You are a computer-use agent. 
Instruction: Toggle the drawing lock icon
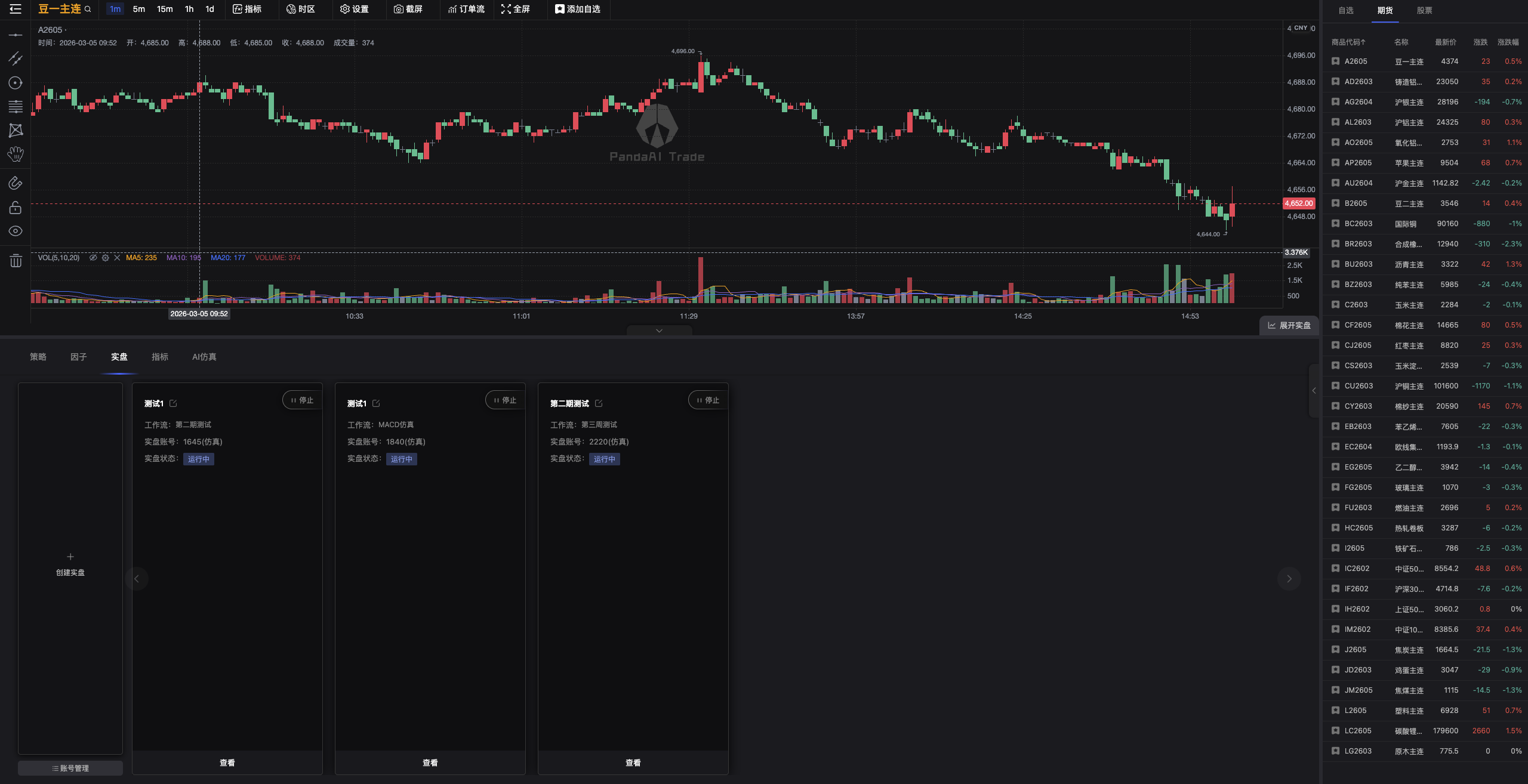click(x=16, y=207)
